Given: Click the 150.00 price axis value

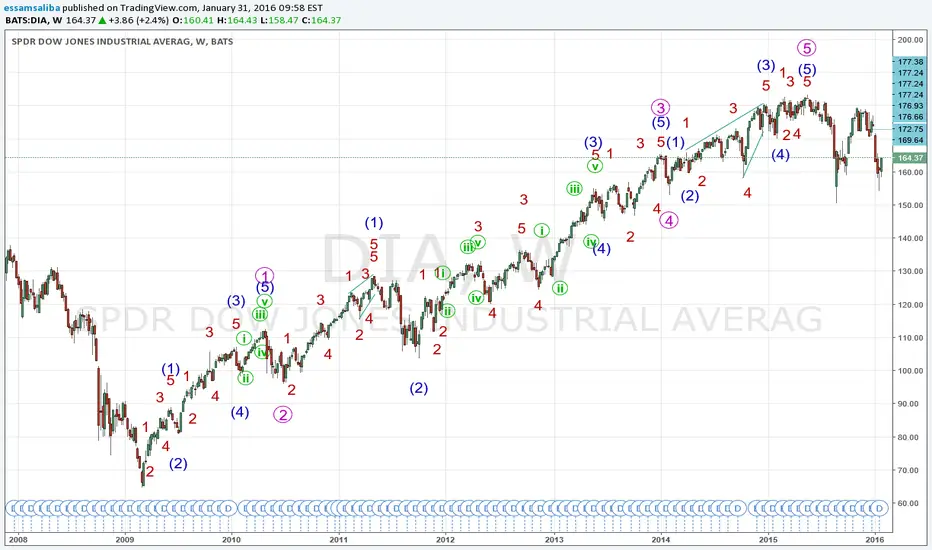Looking at the screenshot, I should pos(910,205).
